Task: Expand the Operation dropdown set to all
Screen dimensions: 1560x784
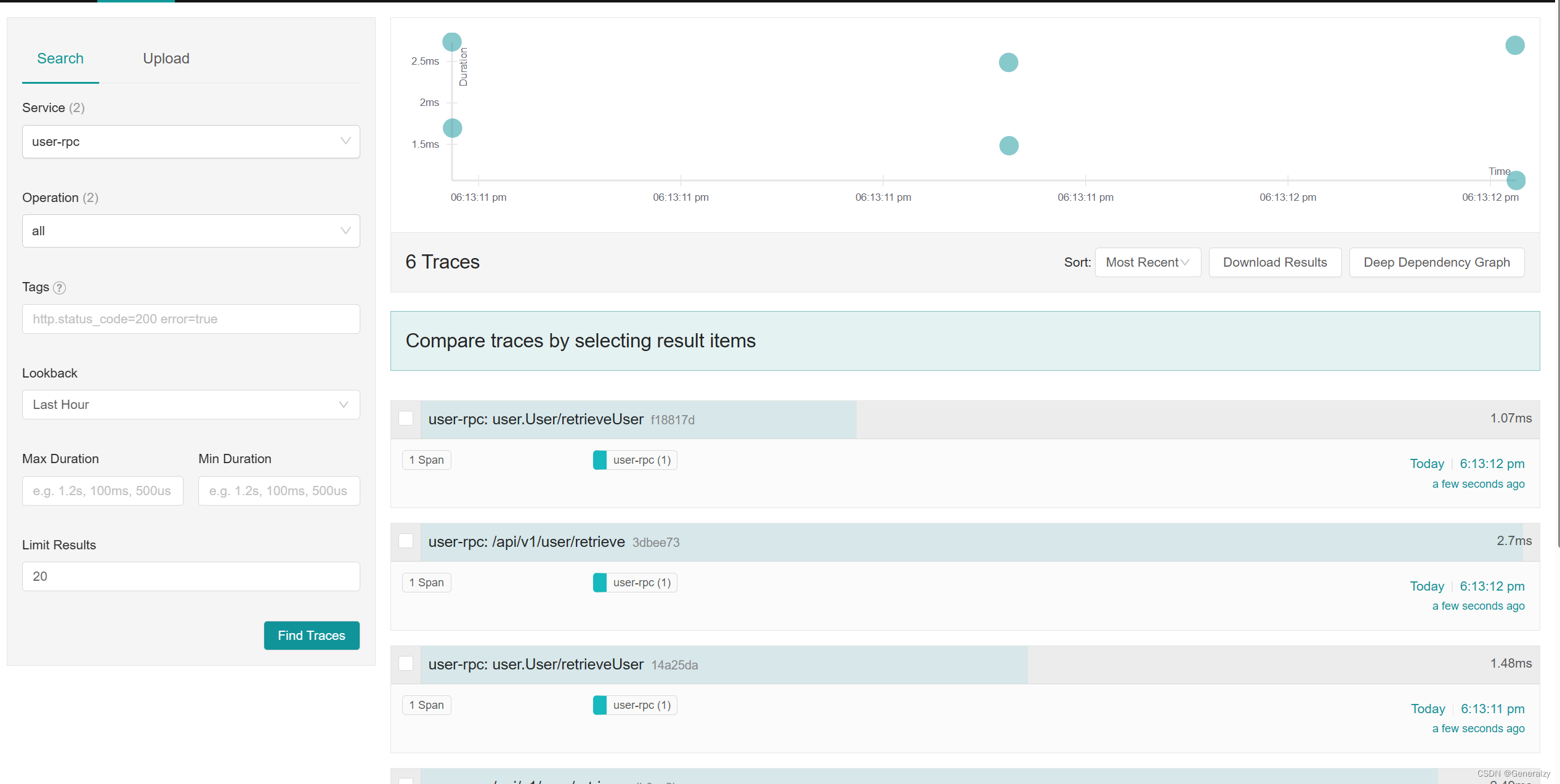Action: pos(191,231)
